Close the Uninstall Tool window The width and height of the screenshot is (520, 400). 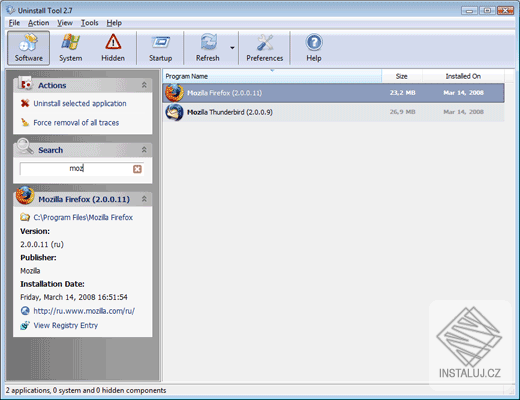point(505,11)
